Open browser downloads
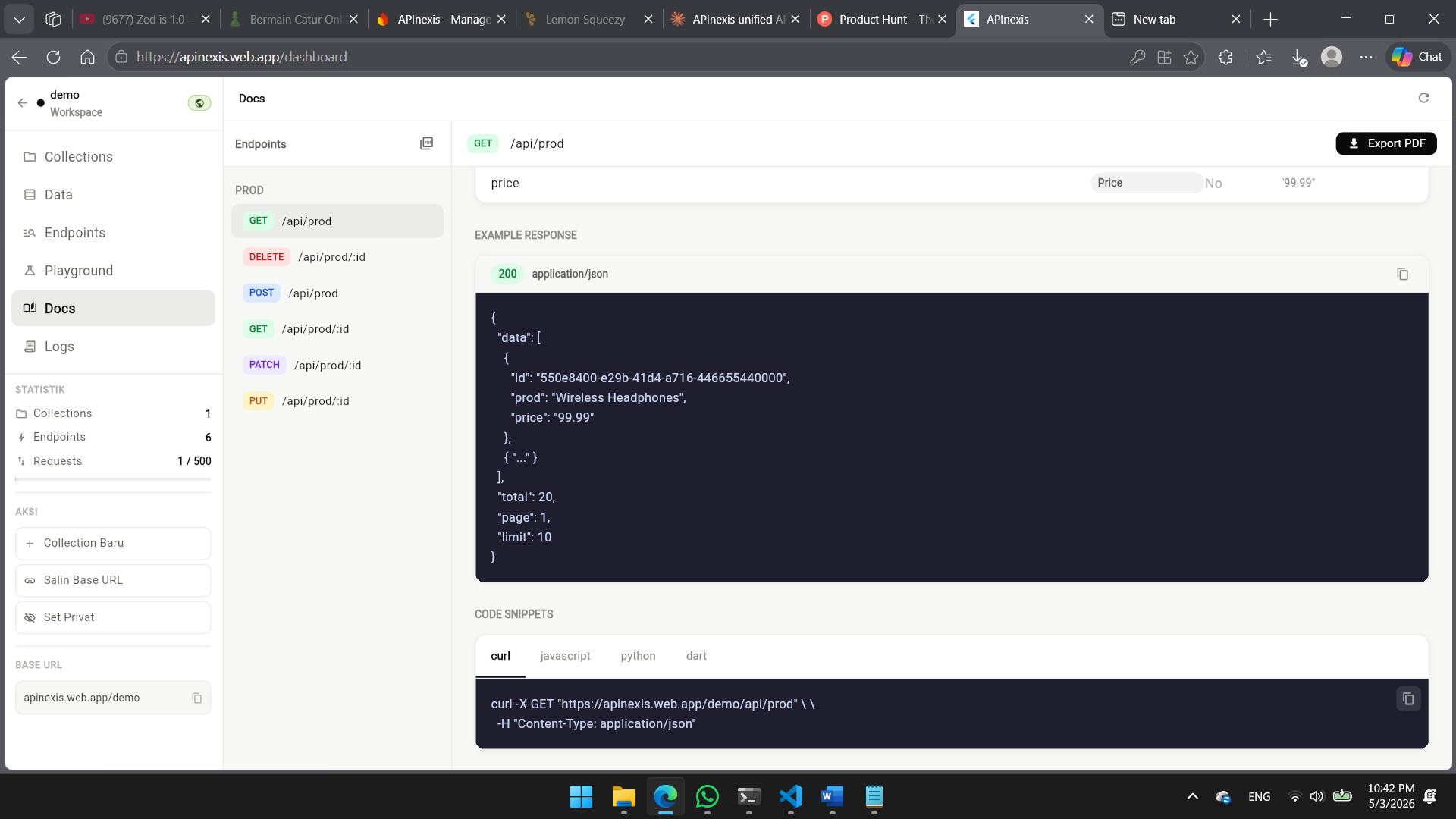 click(1299, 58)
